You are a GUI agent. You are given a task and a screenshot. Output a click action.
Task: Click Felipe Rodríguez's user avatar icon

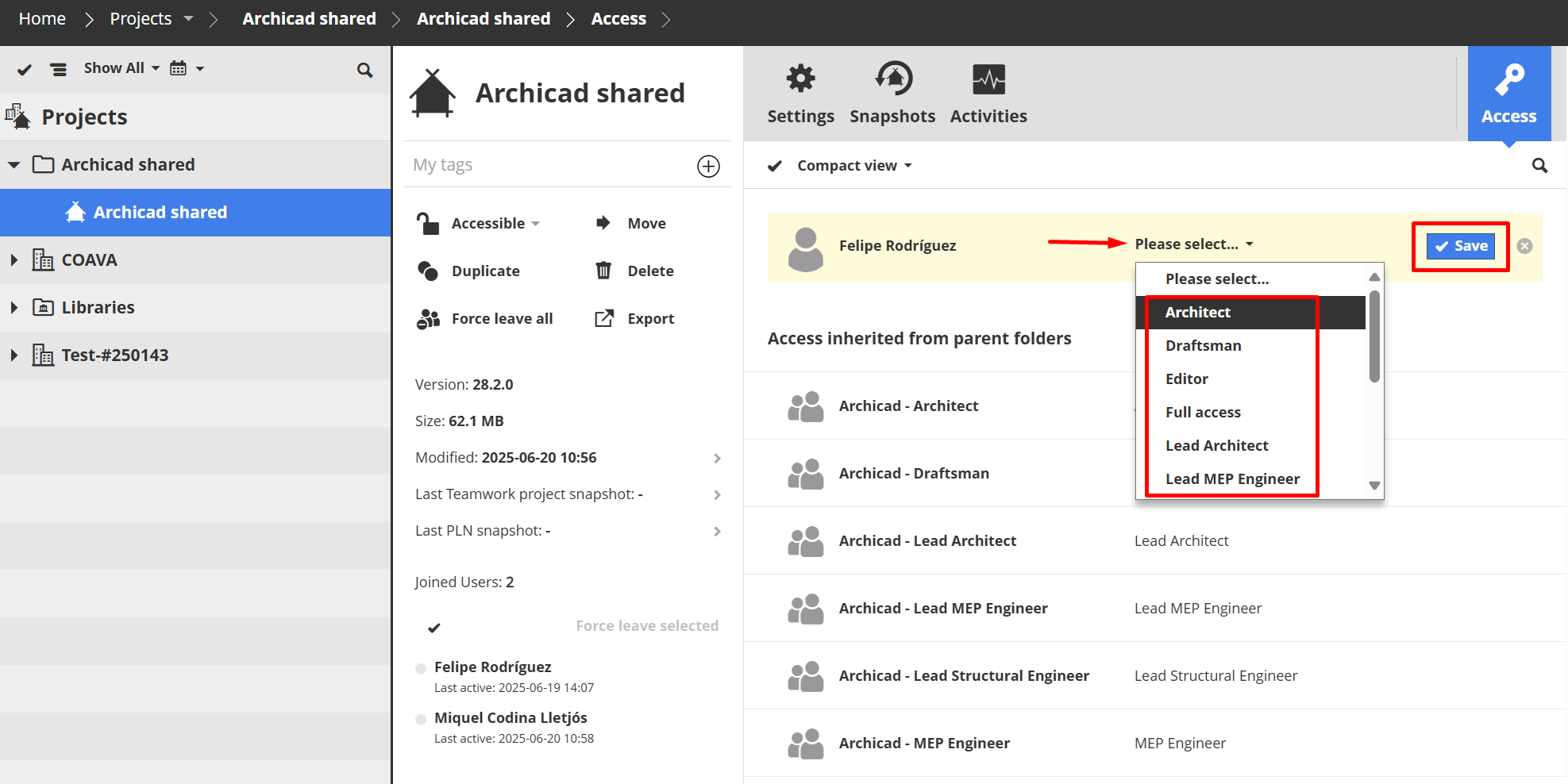pos(805,248)
